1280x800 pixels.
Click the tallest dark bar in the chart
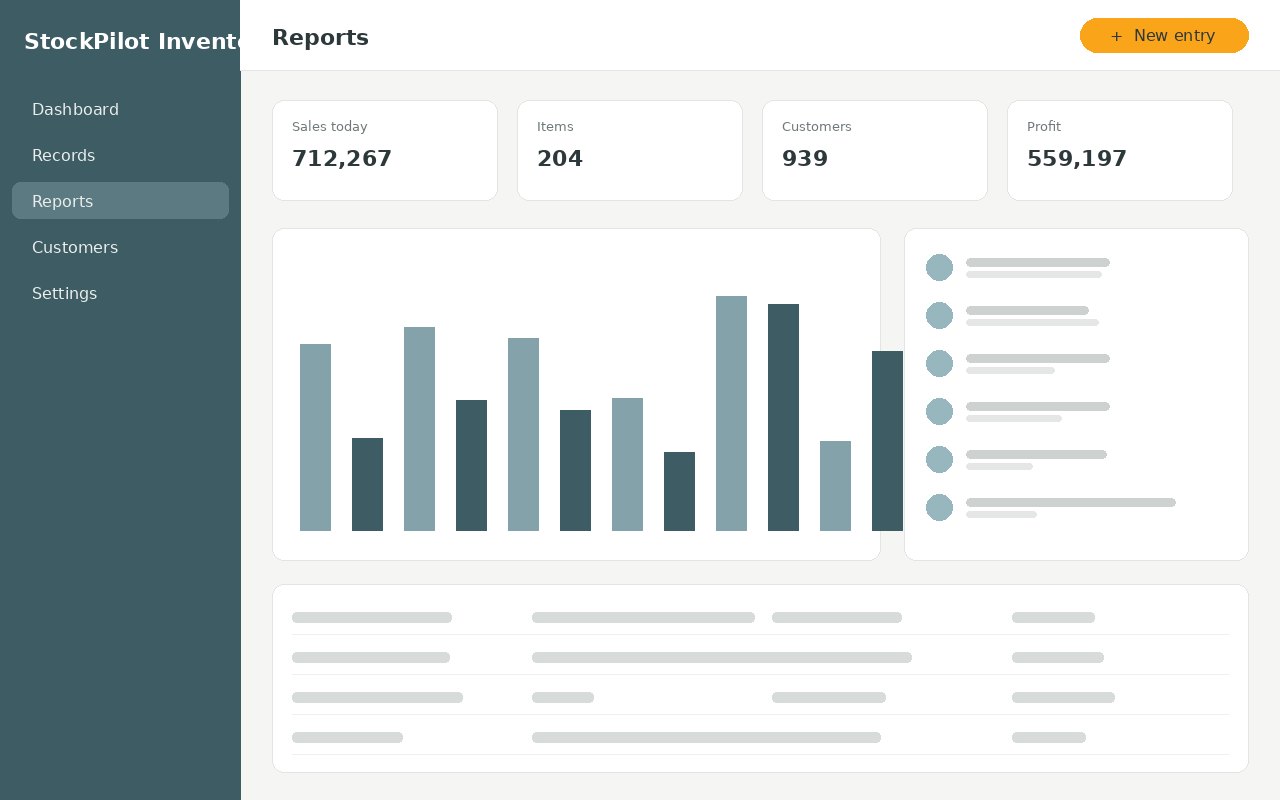click(x=783, y=417)
